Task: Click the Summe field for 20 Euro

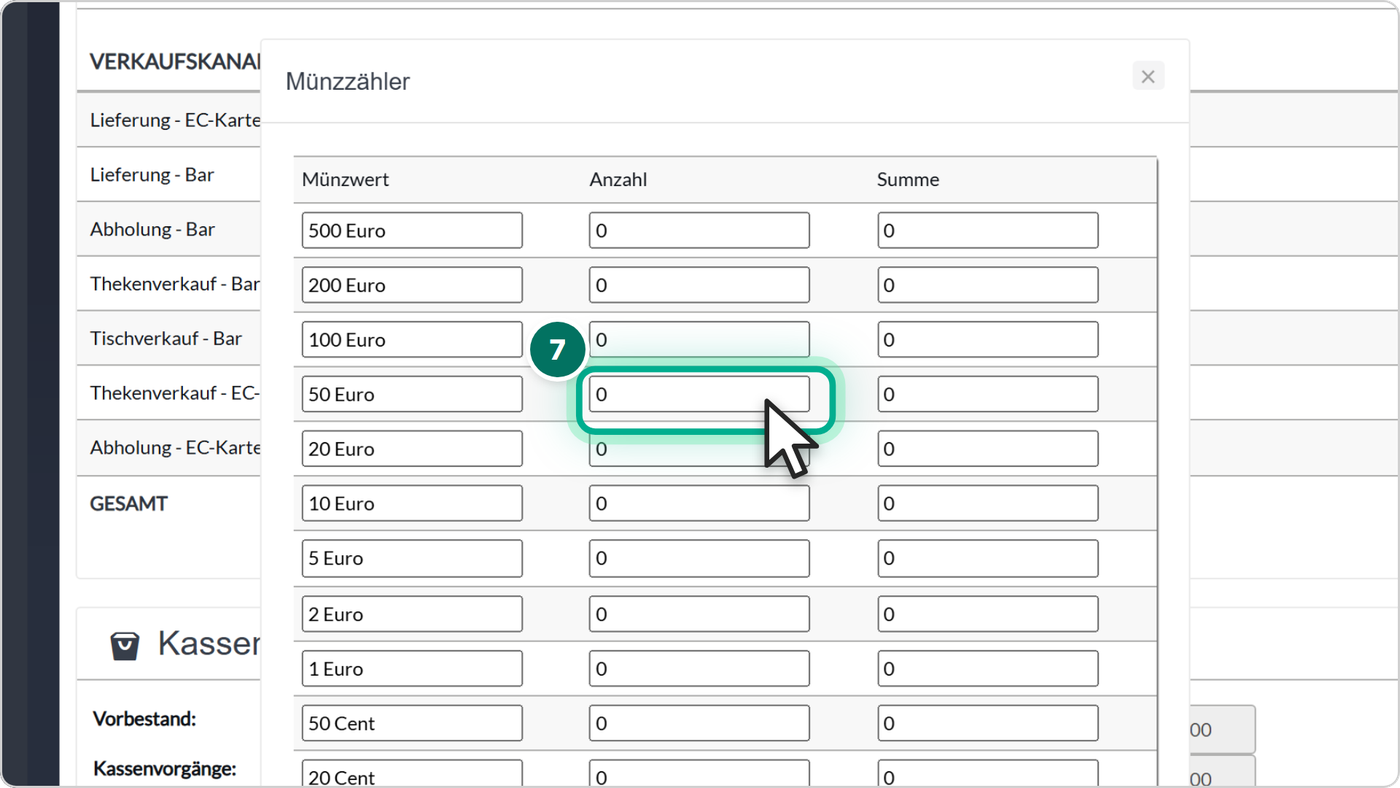Action: 988,449
